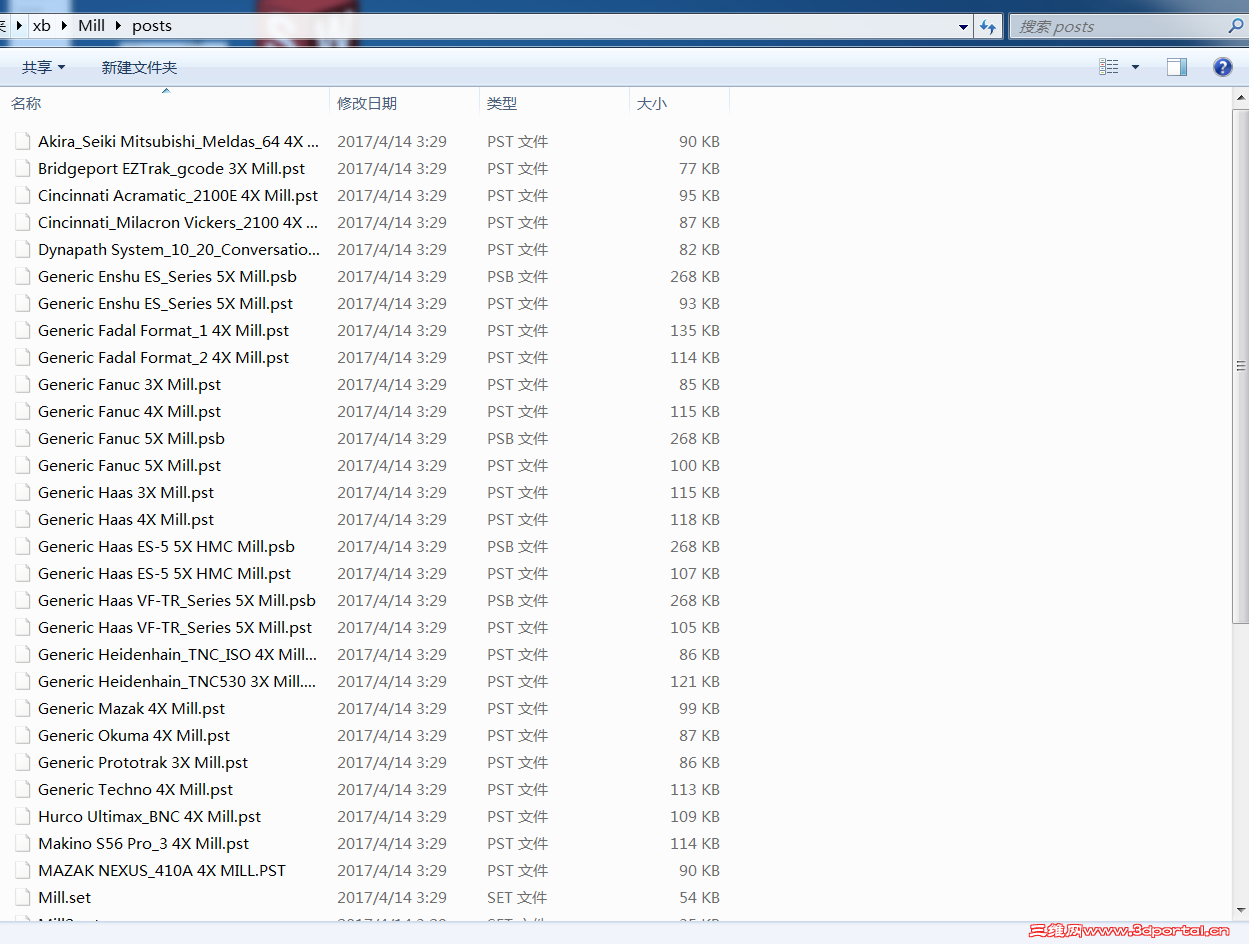This screenshot has height=944, width=1249.
Task: Select the Generic Fanuc 5X Mill.pst file icon
Action: [22, 465]
